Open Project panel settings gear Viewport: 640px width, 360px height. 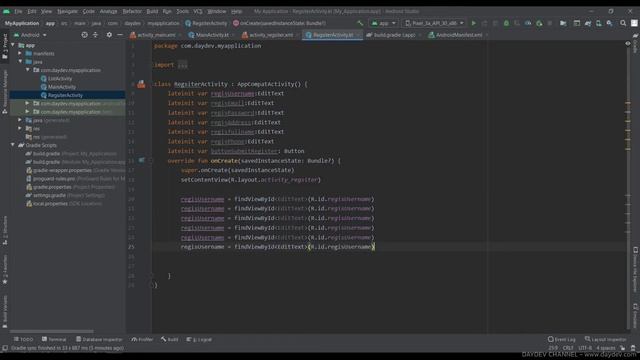click(x=109, y=35)
